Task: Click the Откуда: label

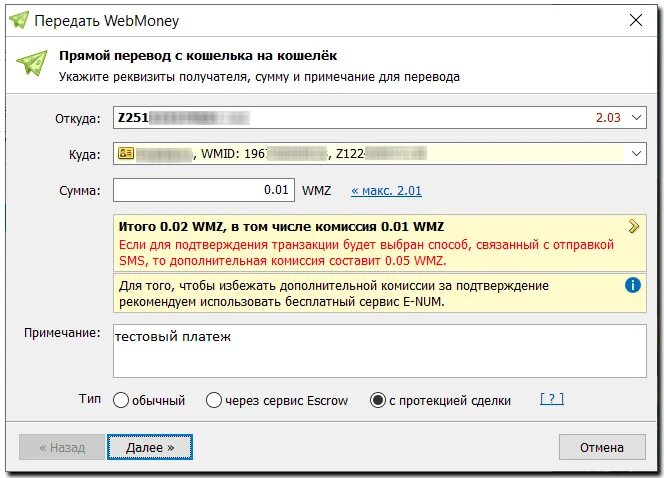Action: (x=78, y=119)
